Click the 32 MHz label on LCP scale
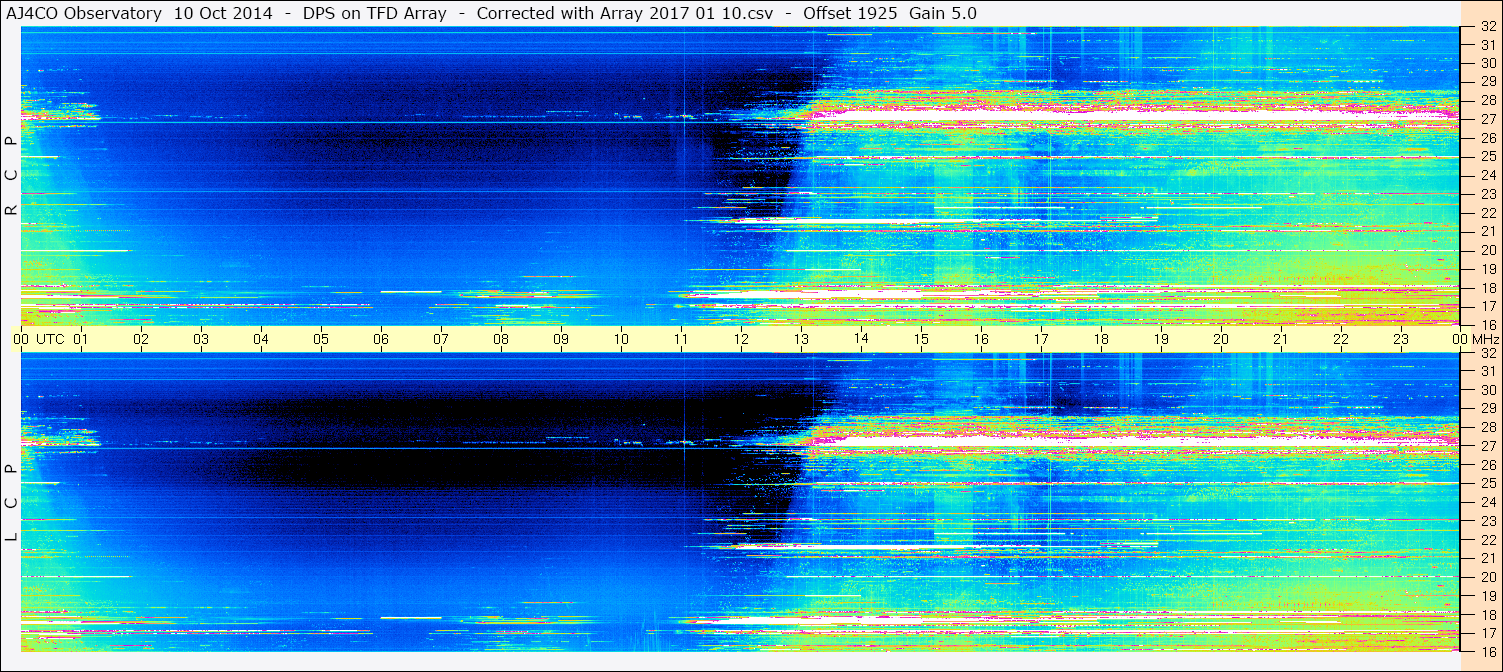This screenshot has height=672, width=1503. (1487, 353)
